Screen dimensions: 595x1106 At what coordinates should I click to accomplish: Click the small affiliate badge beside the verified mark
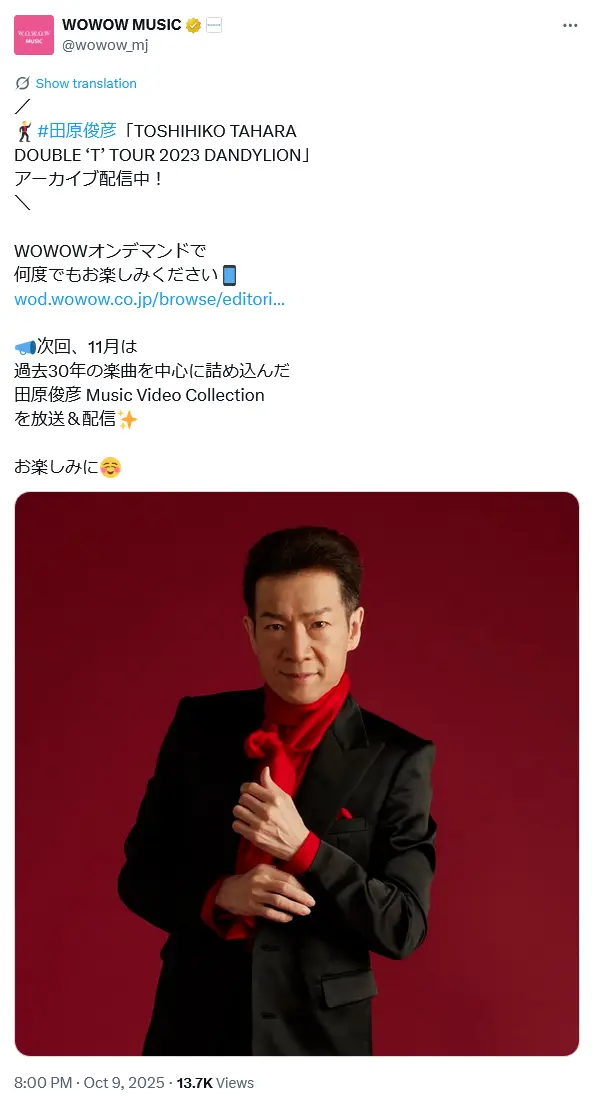coord(214,25)
